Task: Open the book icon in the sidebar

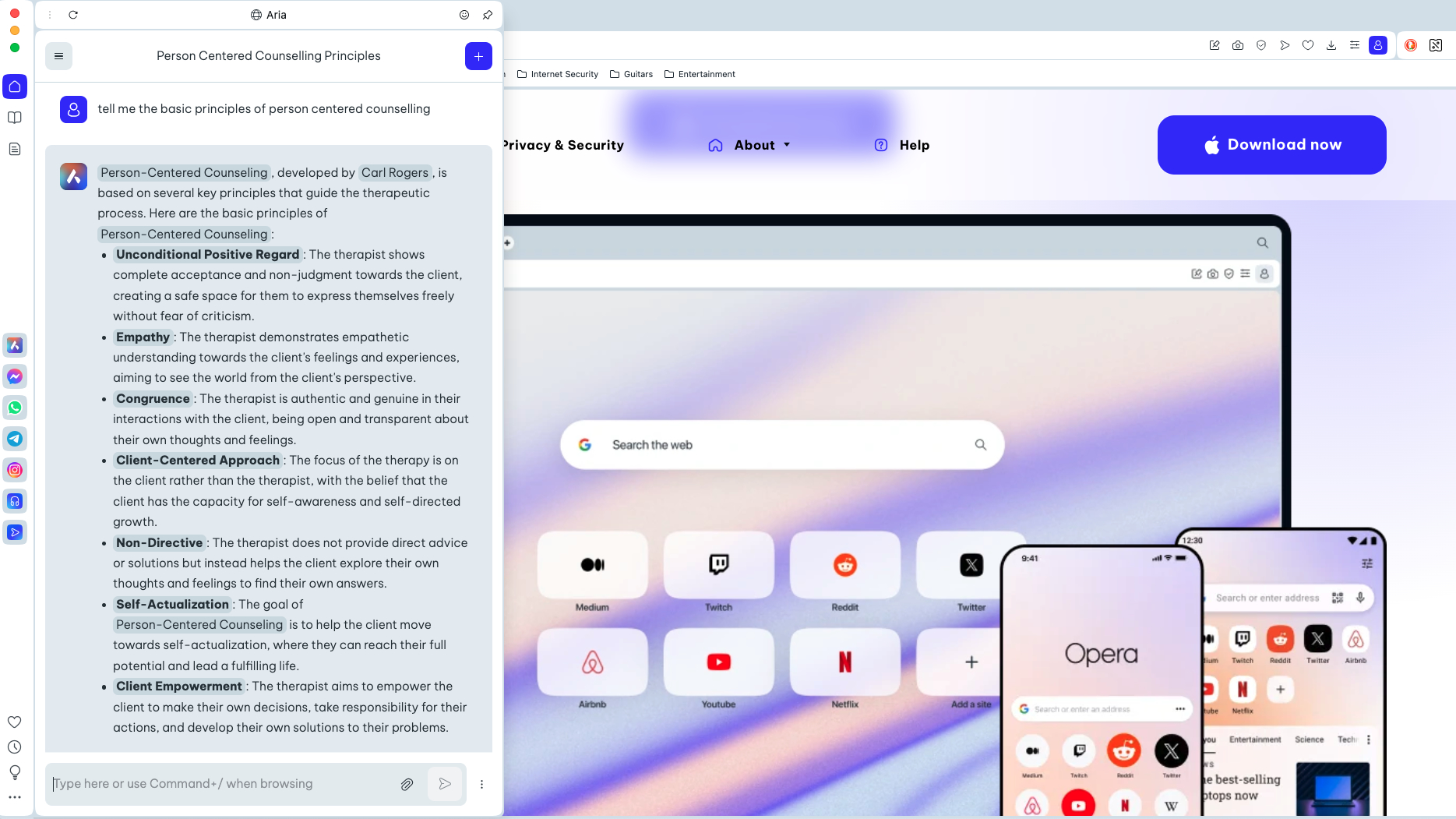Action: [15, 118]
